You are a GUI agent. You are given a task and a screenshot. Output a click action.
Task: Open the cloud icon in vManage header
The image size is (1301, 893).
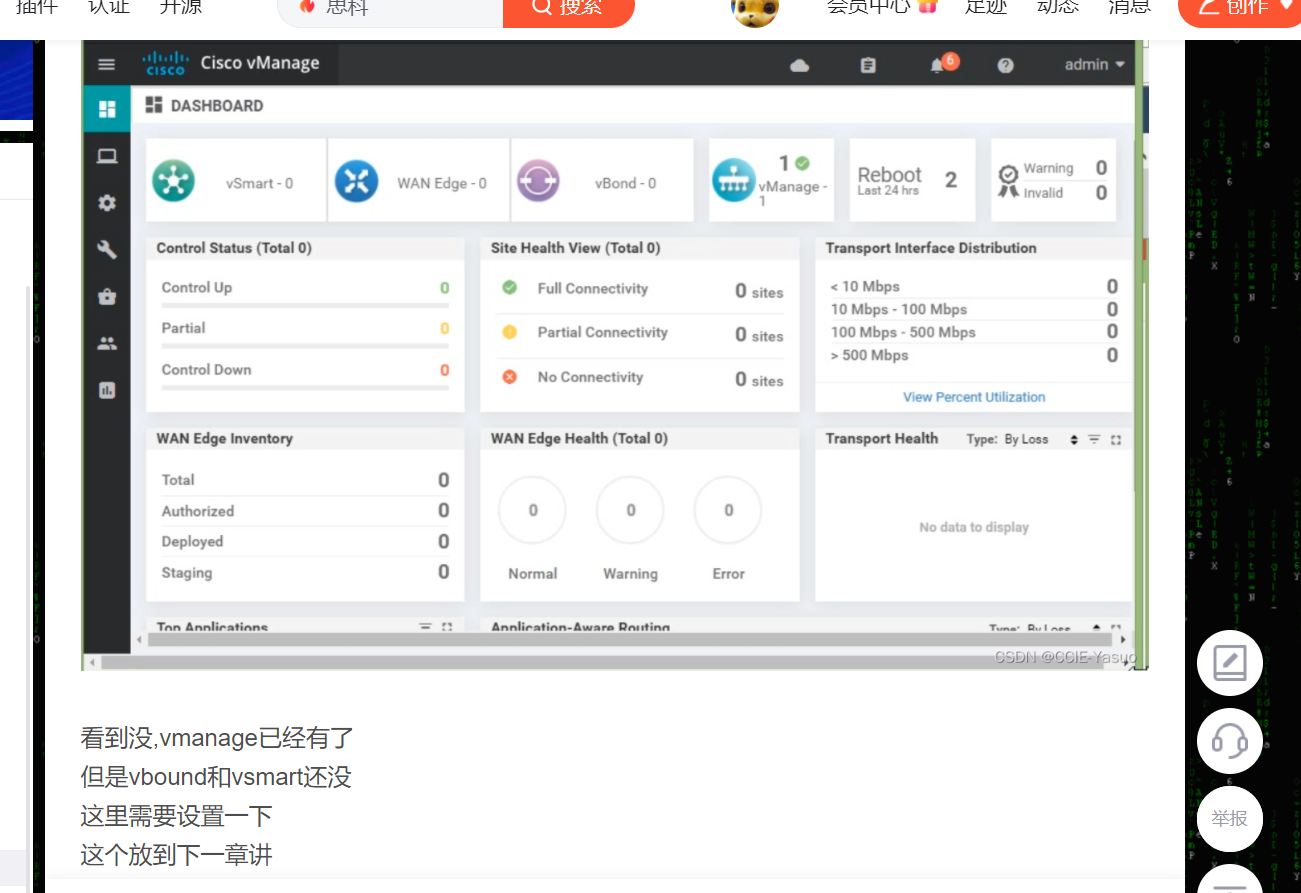[x=799, y=66]
